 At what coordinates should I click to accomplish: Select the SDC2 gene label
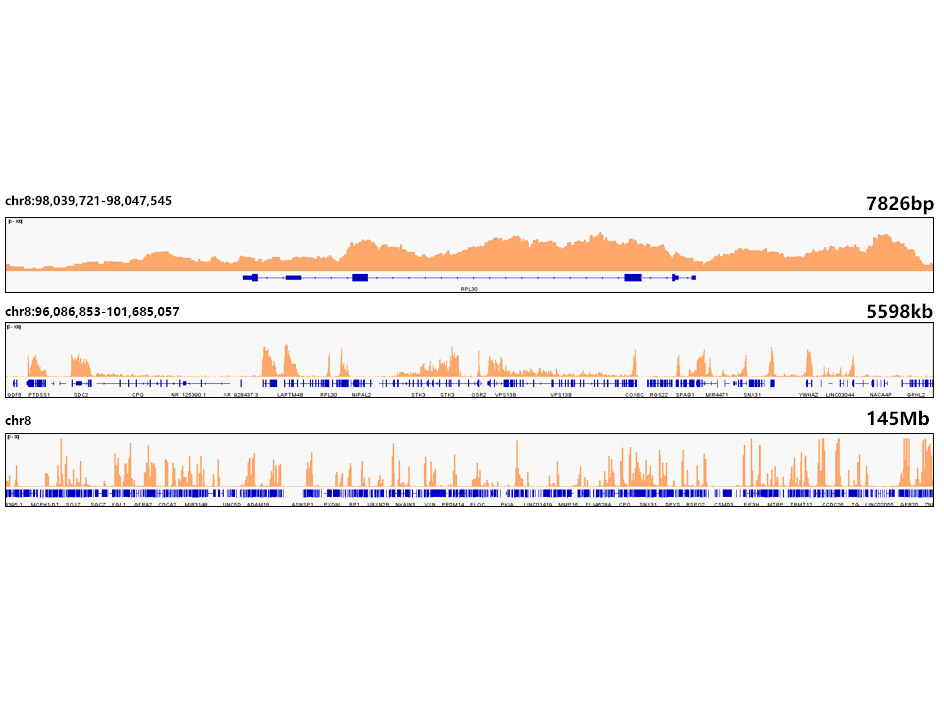[81, 395]
